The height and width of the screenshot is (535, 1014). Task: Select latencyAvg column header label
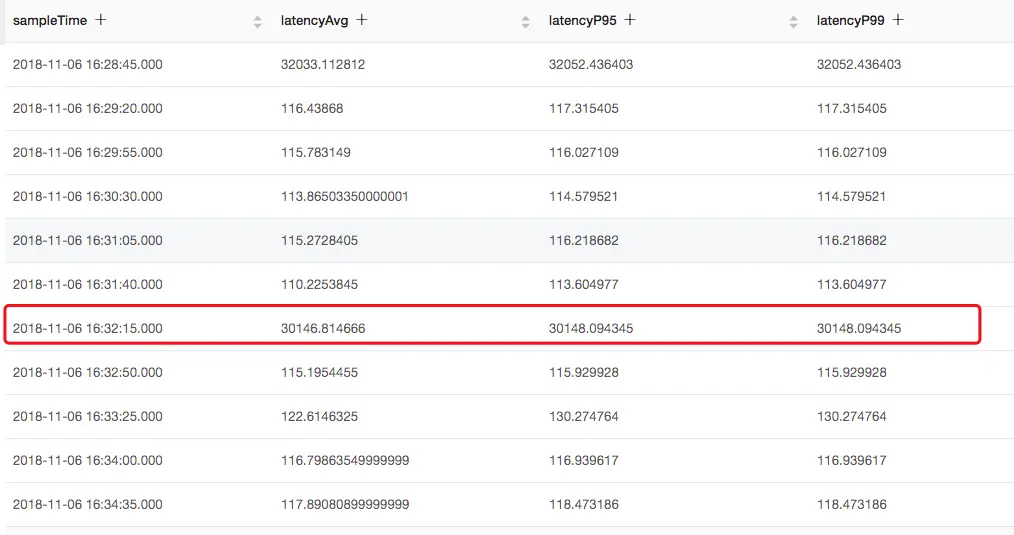(x=314, y=21)
